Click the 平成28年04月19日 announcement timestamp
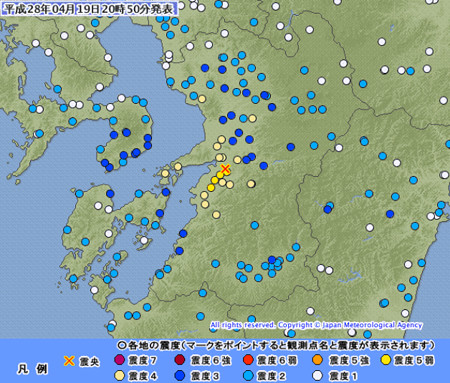The width and height of the screenshot is (450, 383). click(90, 9)
